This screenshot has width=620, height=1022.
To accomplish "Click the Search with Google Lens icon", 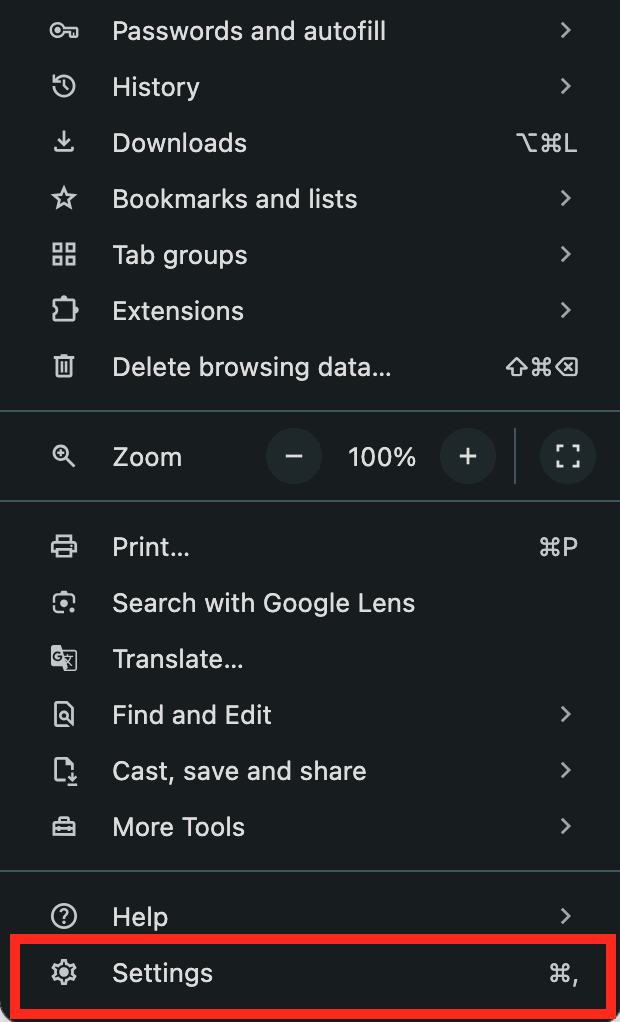I will click(64, 603).
